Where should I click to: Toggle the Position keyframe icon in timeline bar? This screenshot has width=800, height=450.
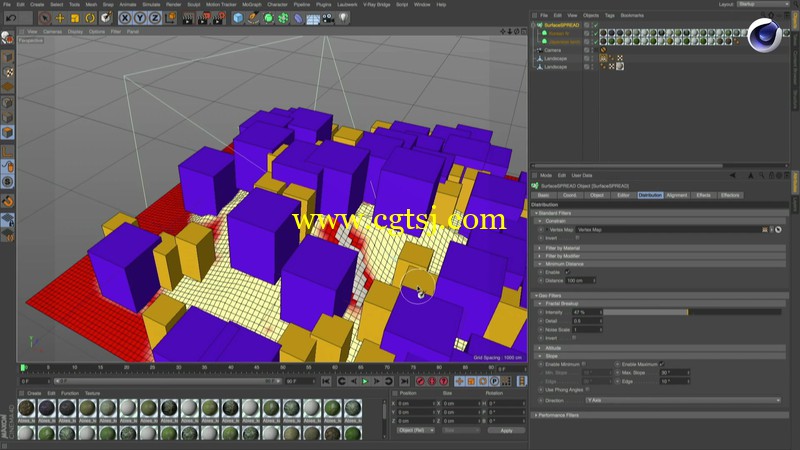point(460,381)
